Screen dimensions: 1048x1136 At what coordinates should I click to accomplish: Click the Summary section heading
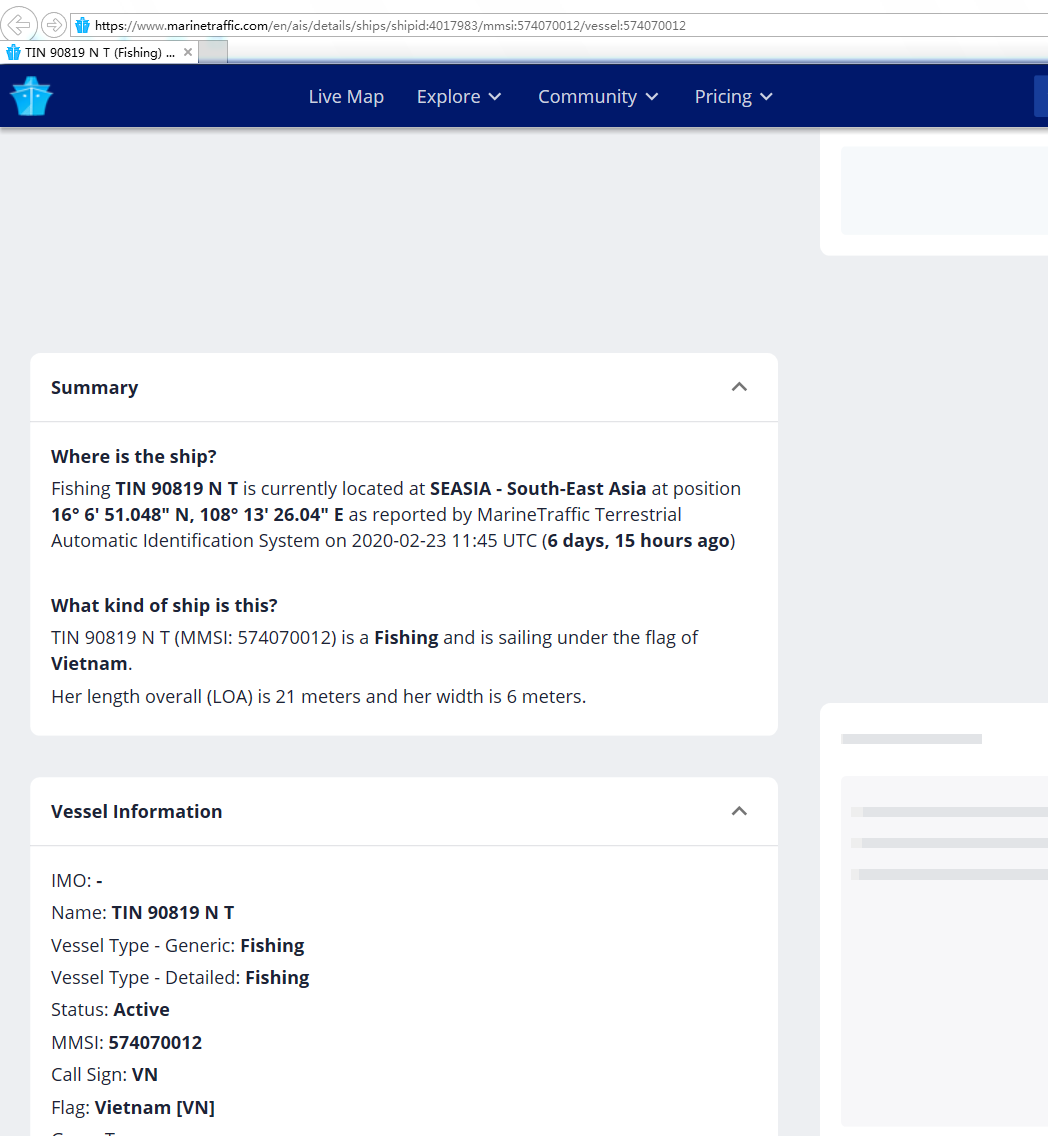pyautogui.click(x=94, y=388)
